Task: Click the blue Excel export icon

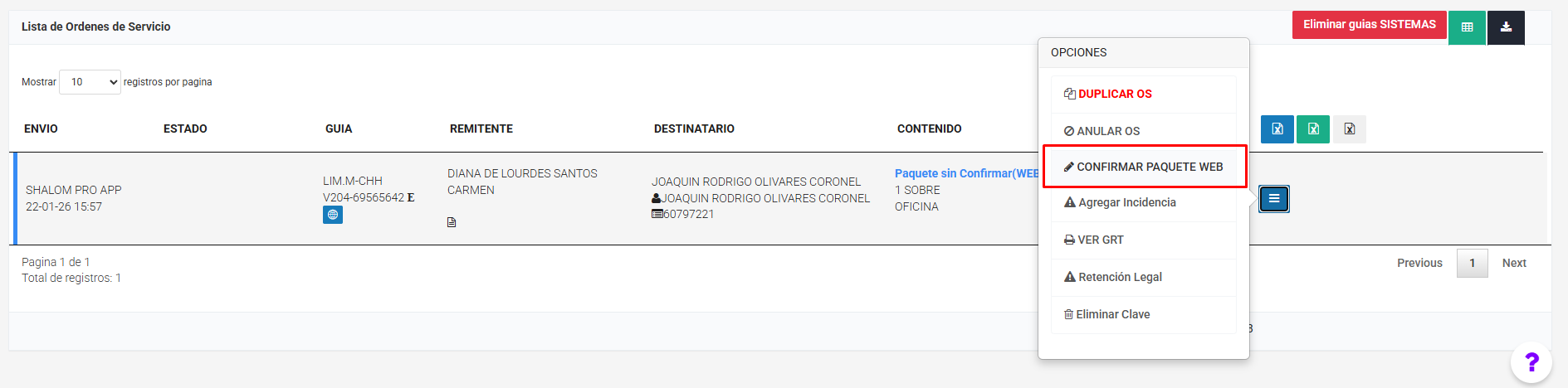Action: click(1277, 129)
